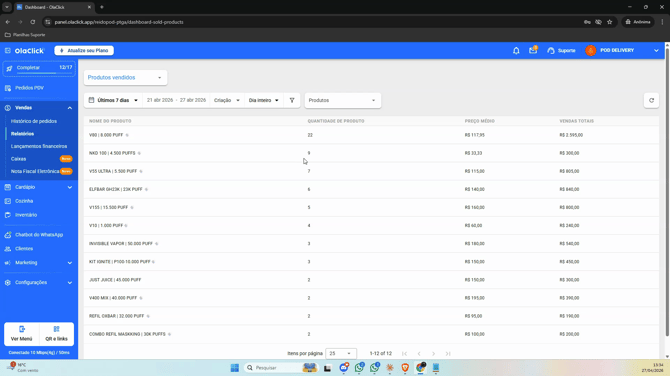Expand the Marketing menu
670x376 pixels.
click(39, 263)
